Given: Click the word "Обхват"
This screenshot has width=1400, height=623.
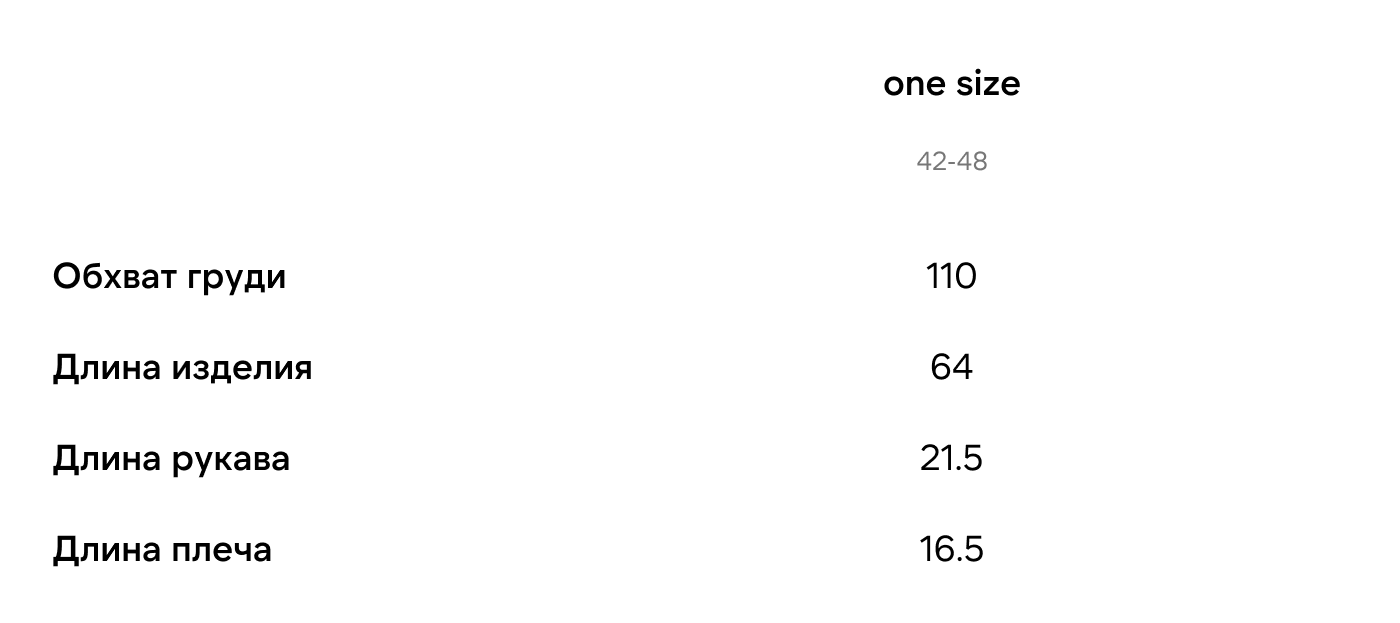Looking at the screenshot, I should [x=113, y=277].
